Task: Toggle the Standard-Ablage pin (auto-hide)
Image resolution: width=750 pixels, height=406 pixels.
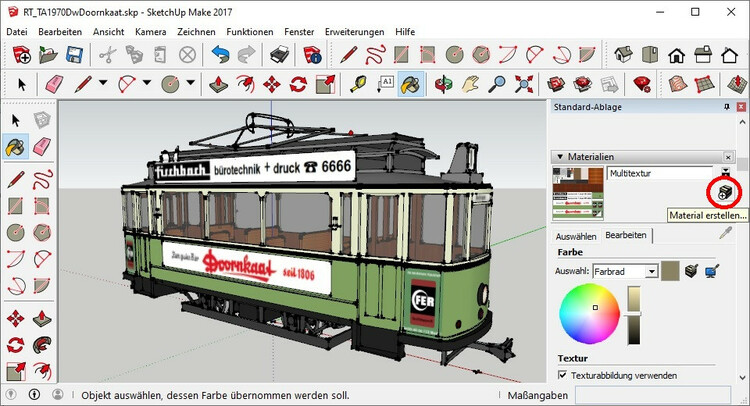Action: pos(727,107)
